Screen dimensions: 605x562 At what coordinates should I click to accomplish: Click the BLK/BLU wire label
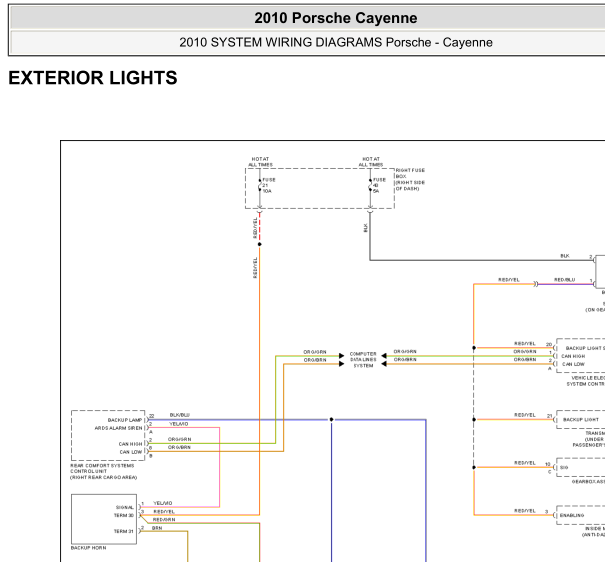(x=179, y=415)
